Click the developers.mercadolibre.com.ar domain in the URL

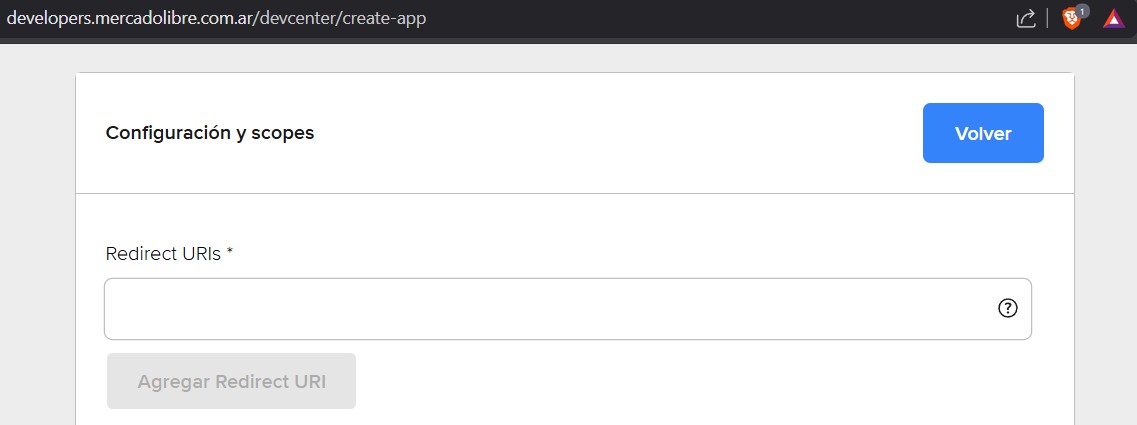pos(128,18)
